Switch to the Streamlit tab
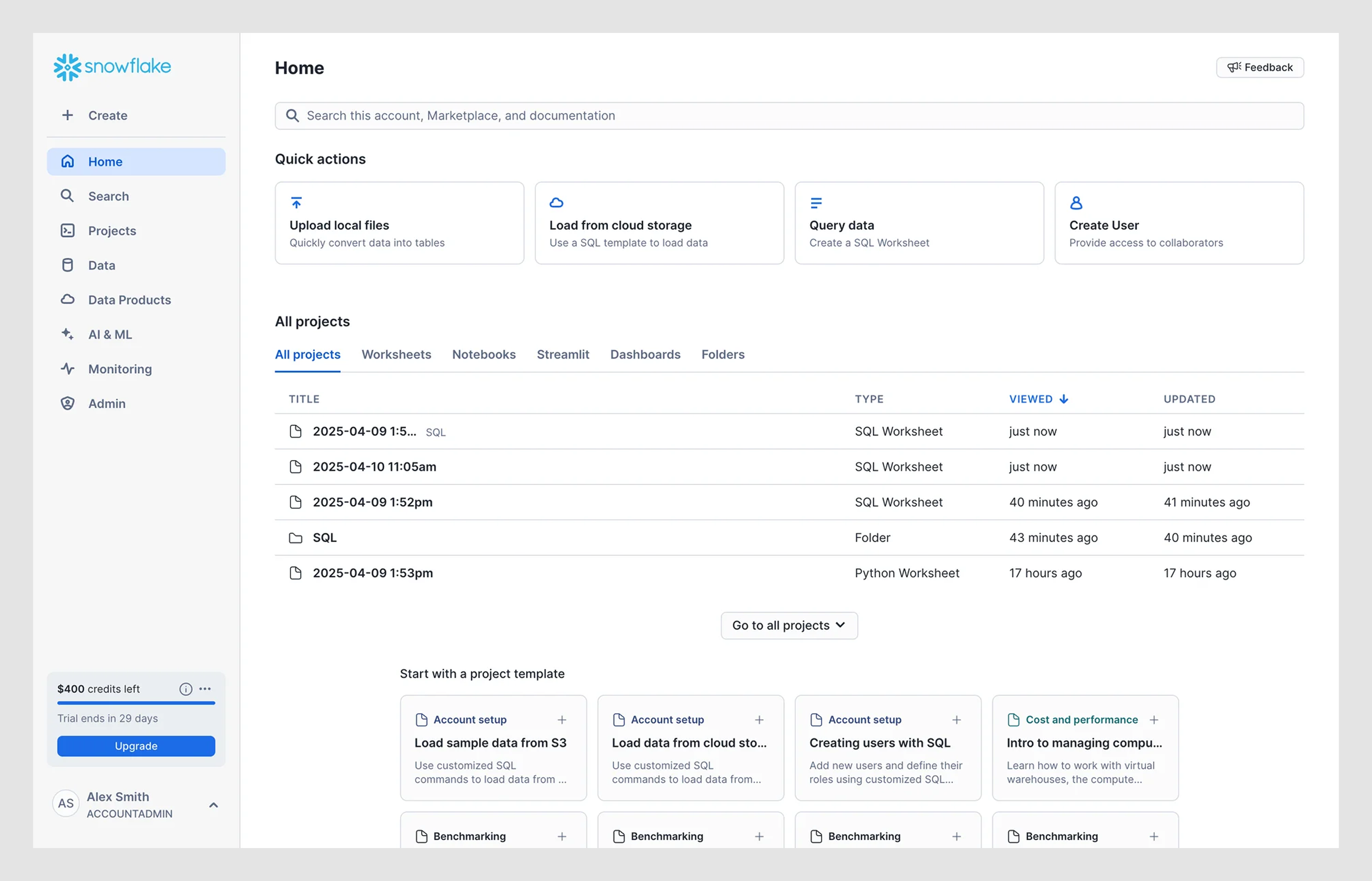 coord(562,354)
